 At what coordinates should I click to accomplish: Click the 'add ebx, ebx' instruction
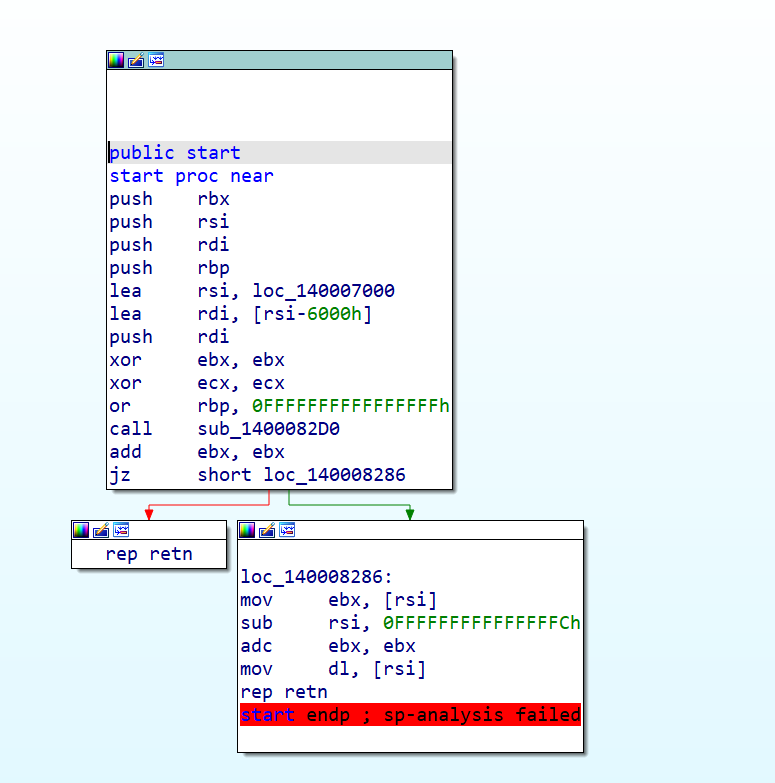click(197, 451)
